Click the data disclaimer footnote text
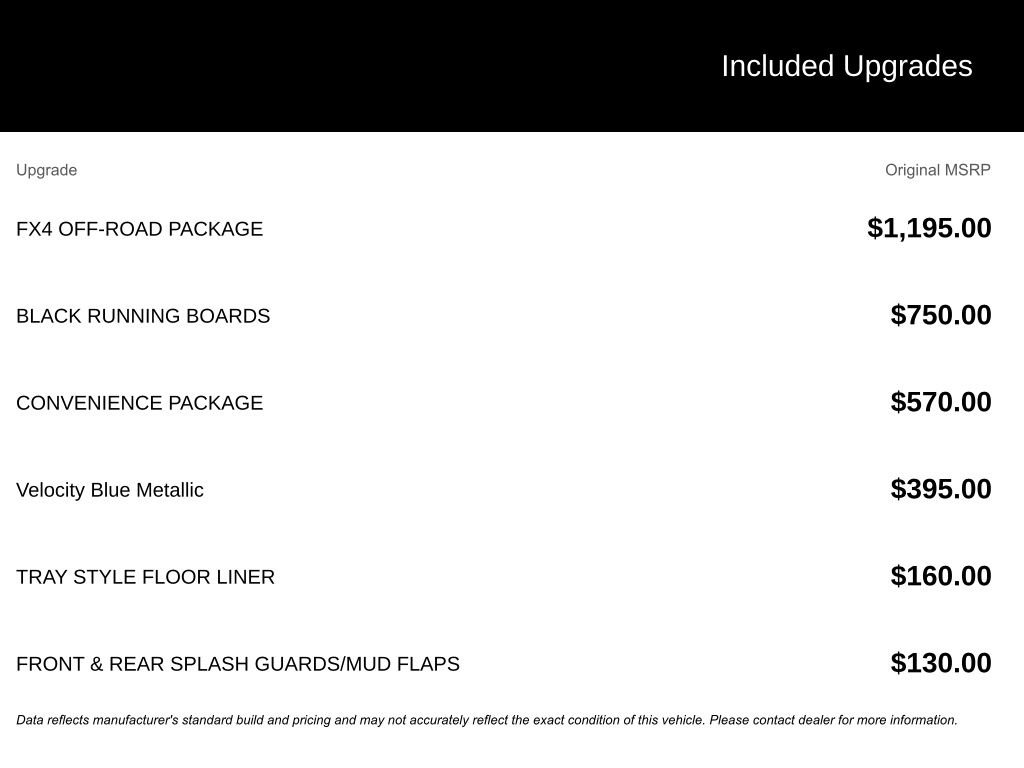This screenshot has width=1024, height=768. [487, 720]
